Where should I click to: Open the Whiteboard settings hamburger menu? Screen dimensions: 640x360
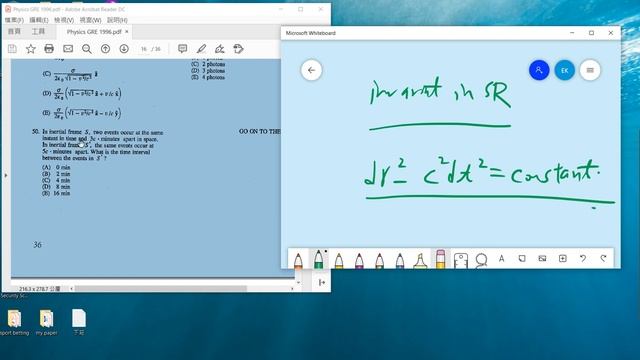(590, 70)
